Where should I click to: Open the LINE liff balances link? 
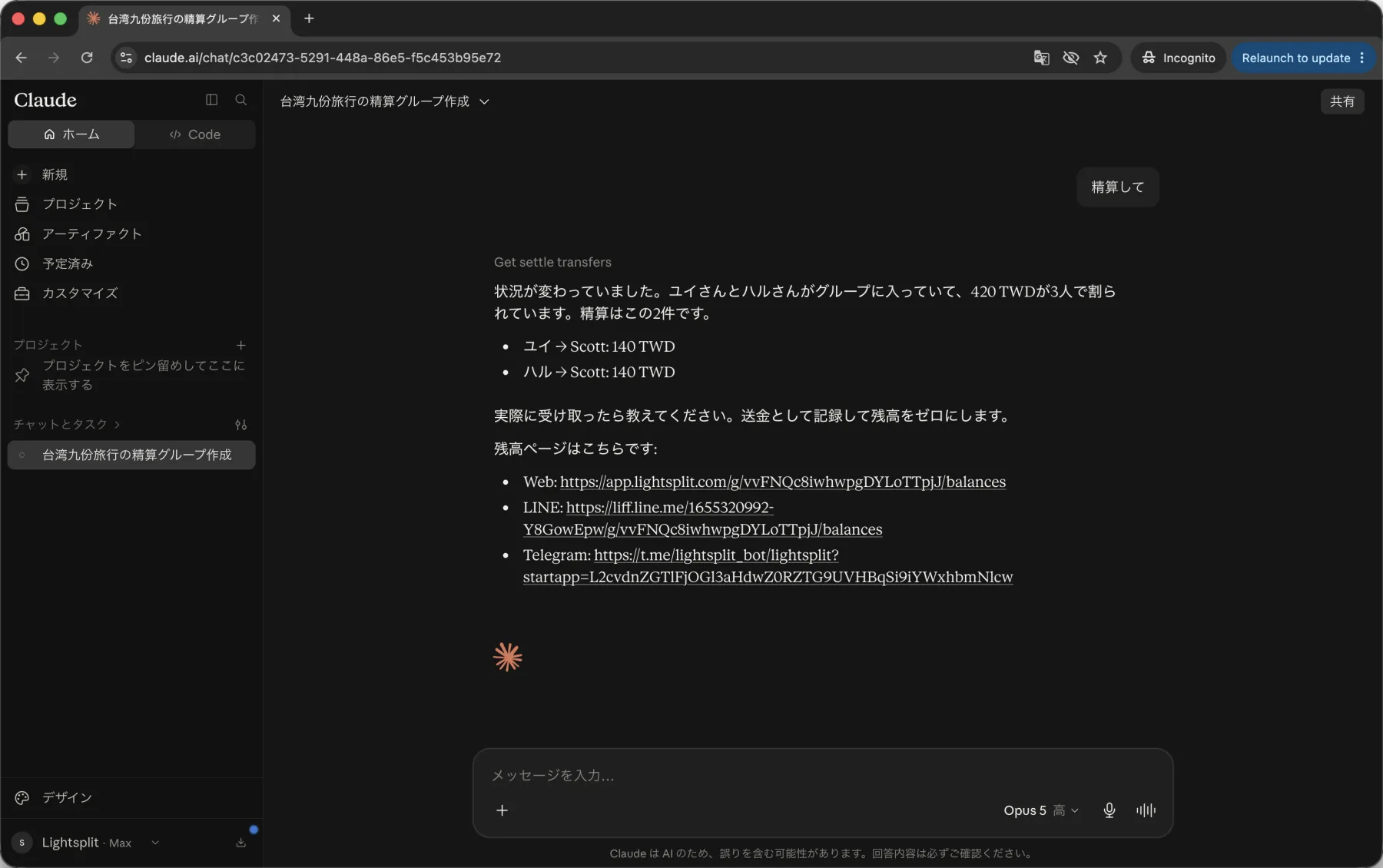click(x=702, y=518)
